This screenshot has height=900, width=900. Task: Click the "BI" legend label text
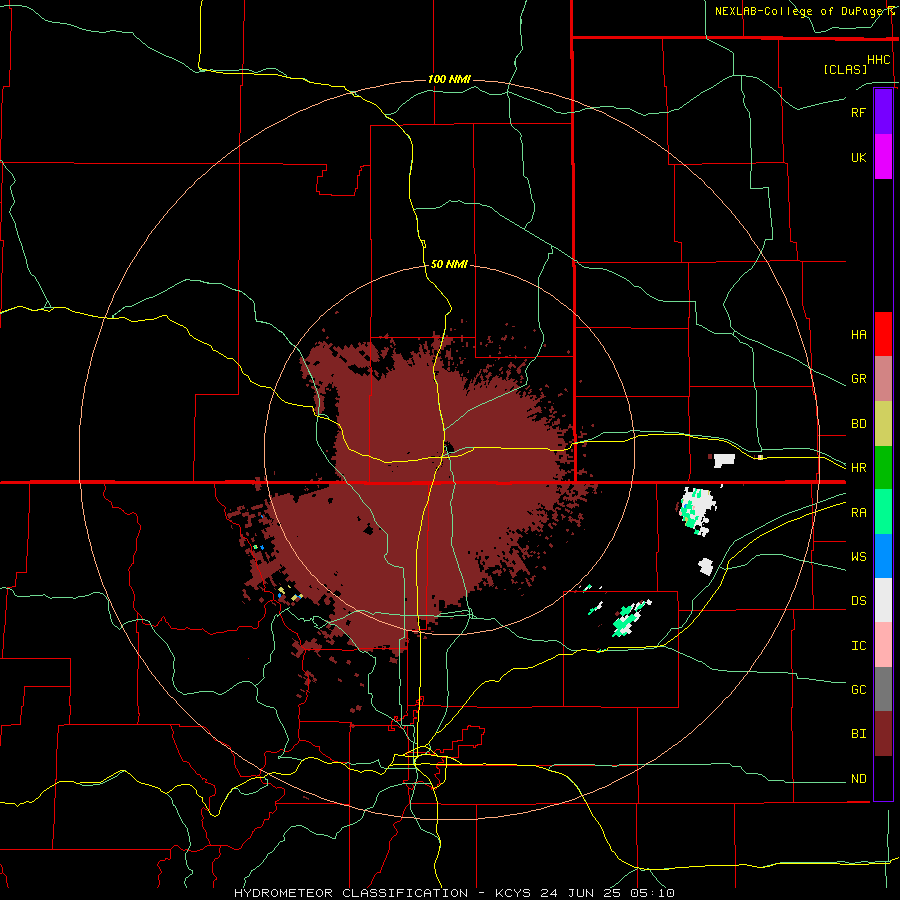tap(858, 734)
